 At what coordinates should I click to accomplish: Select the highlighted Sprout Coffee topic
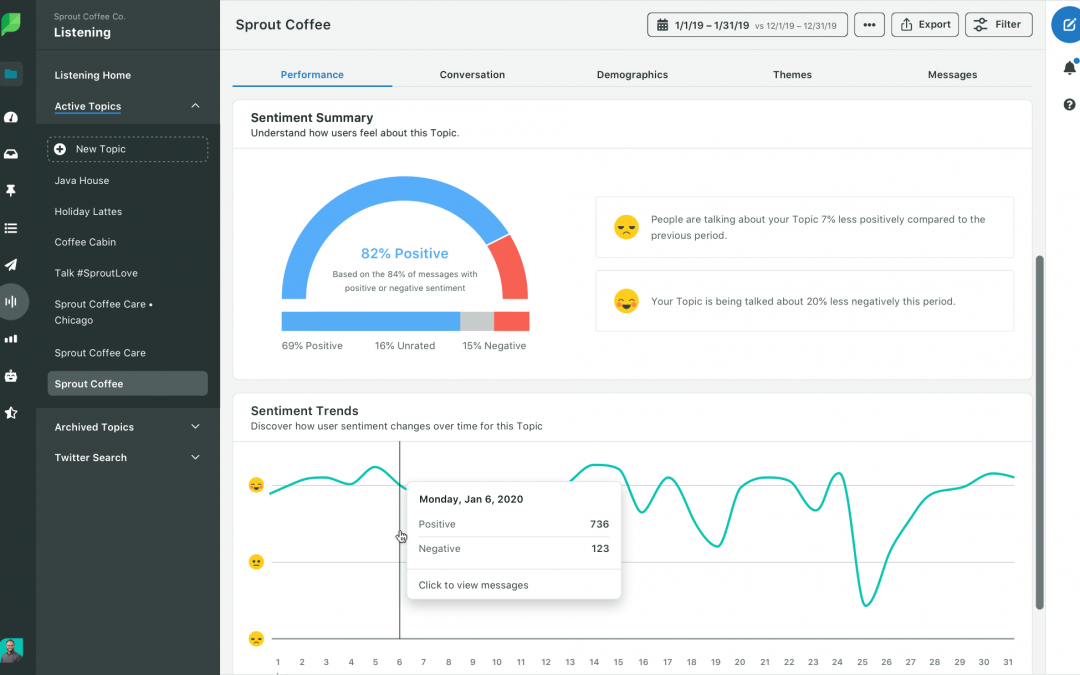point(127,384)
